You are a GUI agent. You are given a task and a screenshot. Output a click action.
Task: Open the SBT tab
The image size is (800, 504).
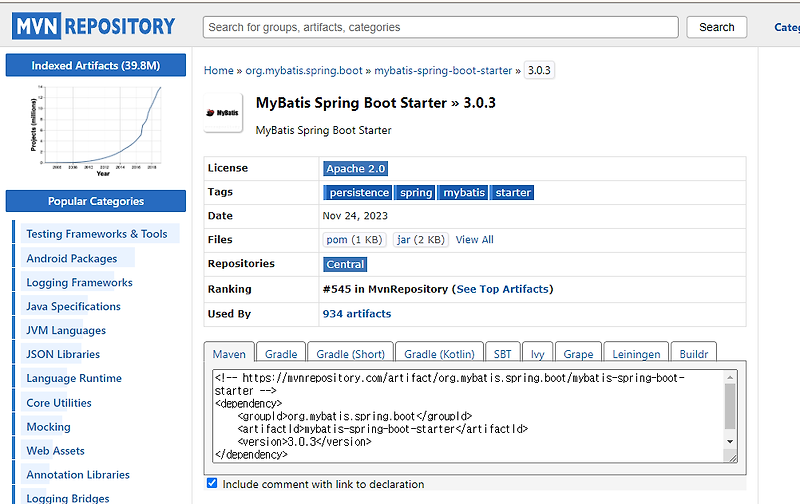[503, 354]
